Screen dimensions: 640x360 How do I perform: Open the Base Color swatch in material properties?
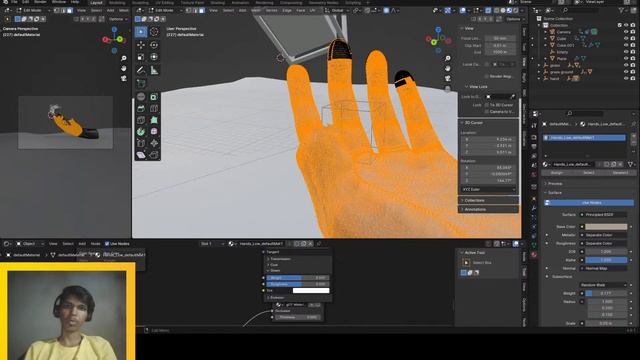[x=606, y=227]
